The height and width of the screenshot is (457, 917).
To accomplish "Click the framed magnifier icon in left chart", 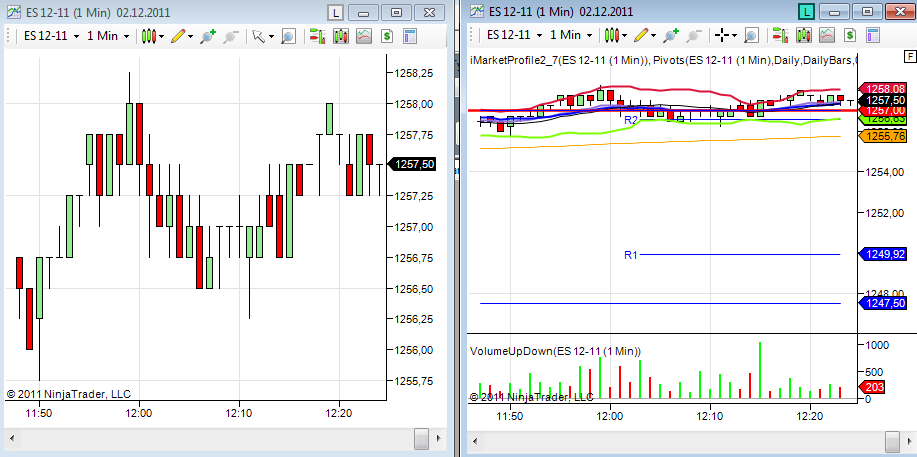I will click(x=288, y=36).
